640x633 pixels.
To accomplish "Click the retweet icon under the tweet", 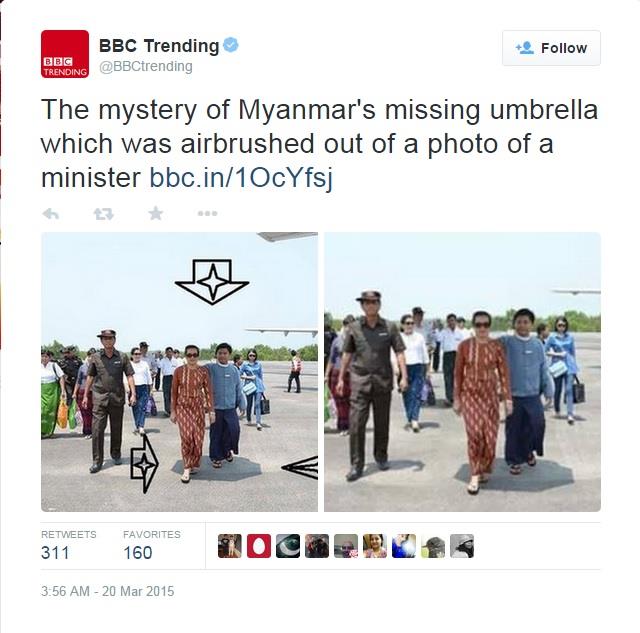I will 104,213.
